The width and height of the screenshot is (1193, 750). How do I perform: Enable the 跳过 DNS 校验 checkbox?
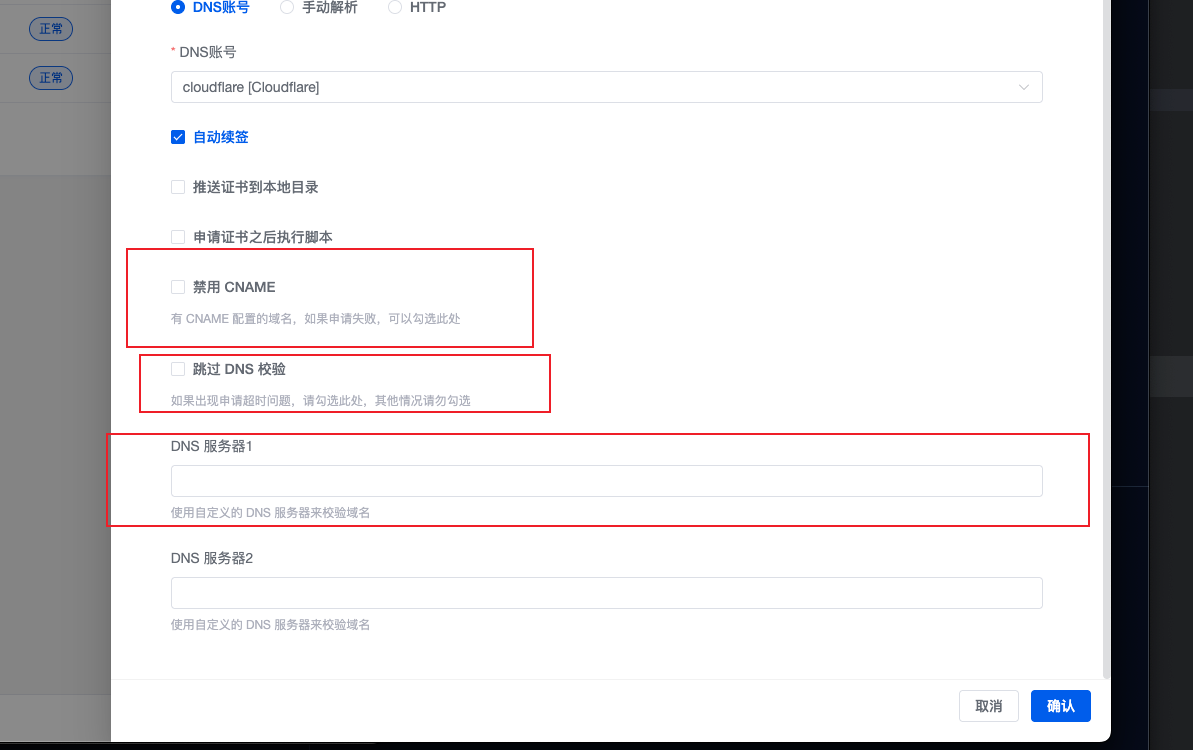pyautogui.click(x=178, y=370)
